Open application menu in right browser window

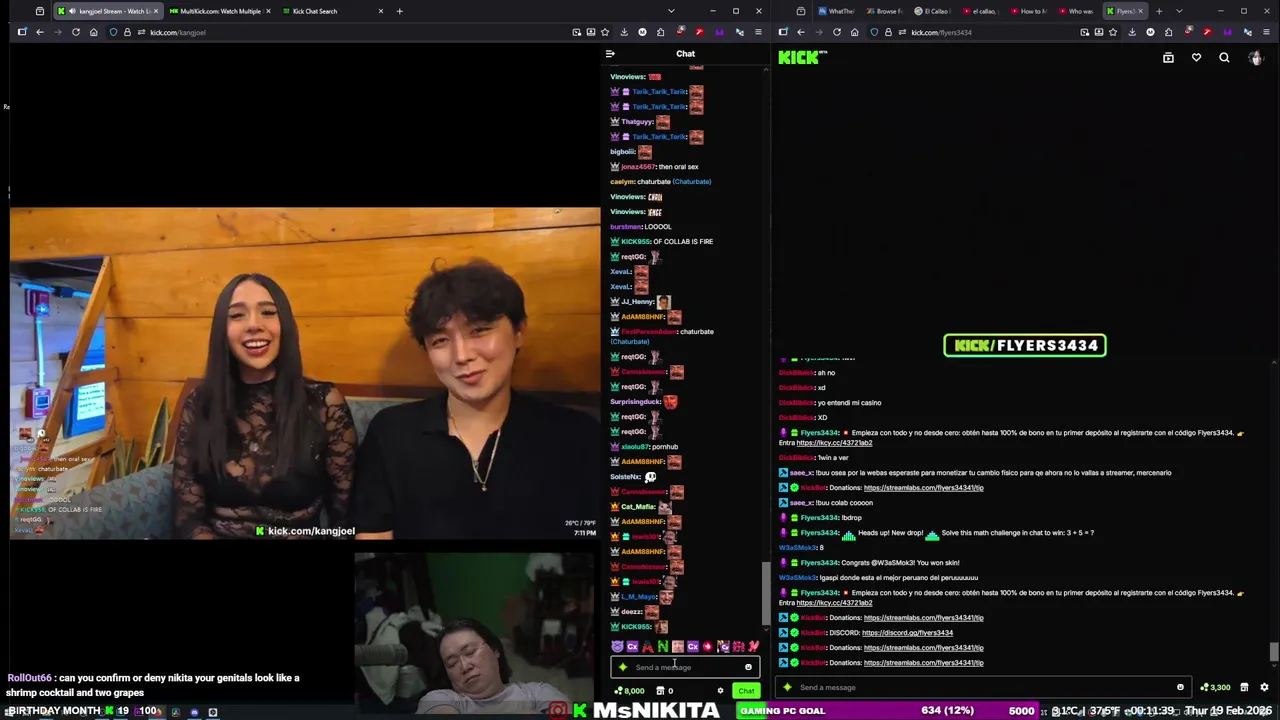pos(1266,32)
